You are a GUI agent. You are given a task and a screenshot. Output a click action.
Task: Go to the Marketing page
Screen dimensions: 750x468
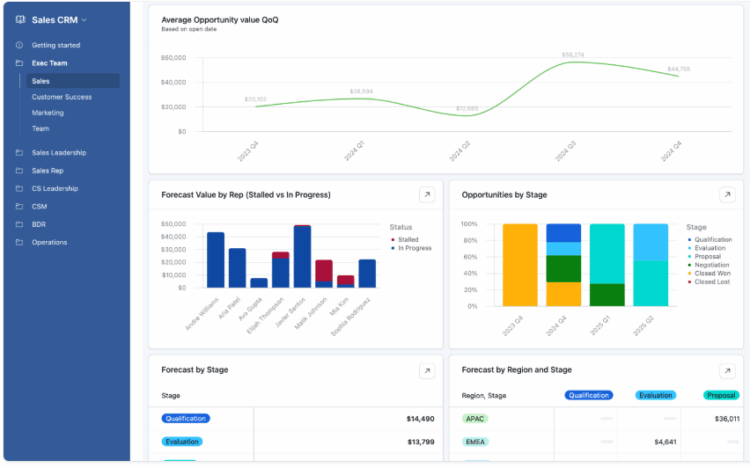[47, 113]
